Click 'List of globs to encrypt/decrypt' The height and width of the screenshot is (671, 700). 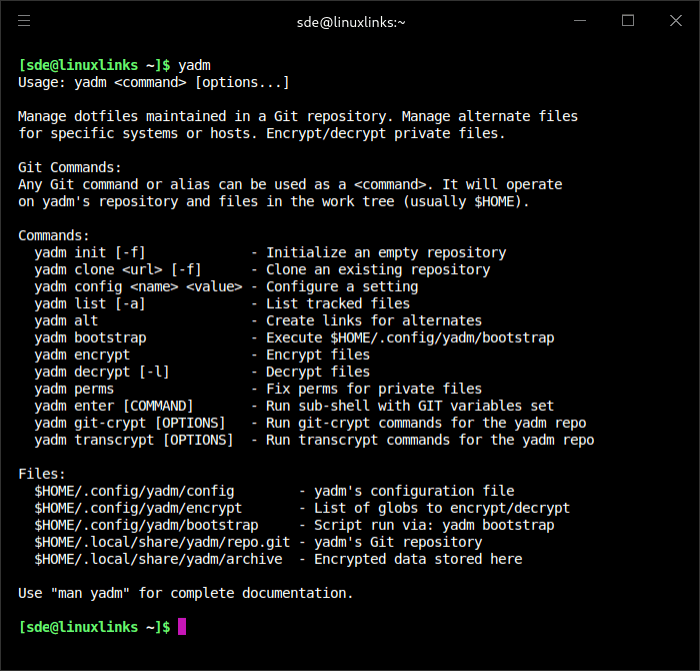pyautogui.click(x=442, y=508)
